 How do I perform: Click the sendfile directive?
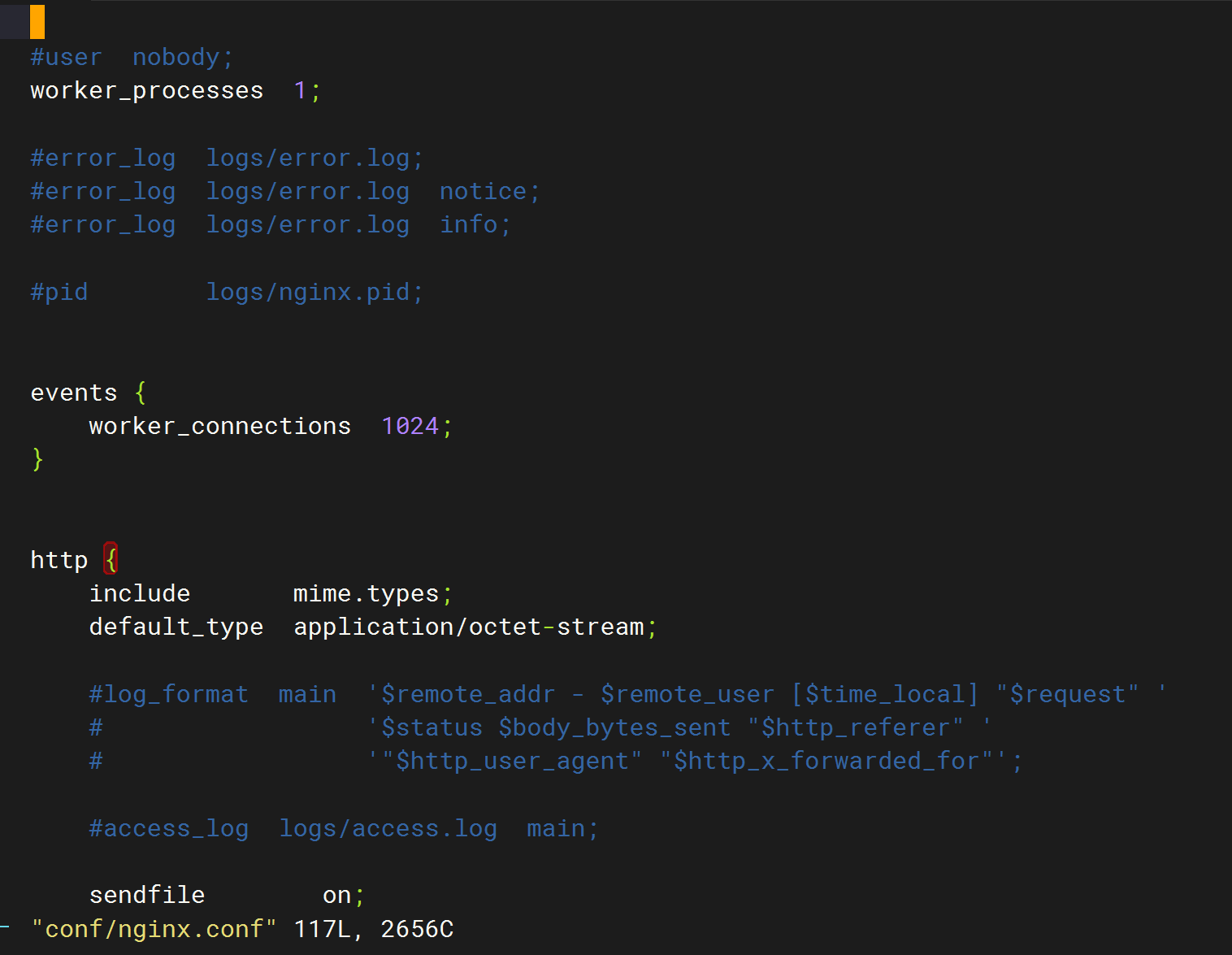[x=147, y=895]
